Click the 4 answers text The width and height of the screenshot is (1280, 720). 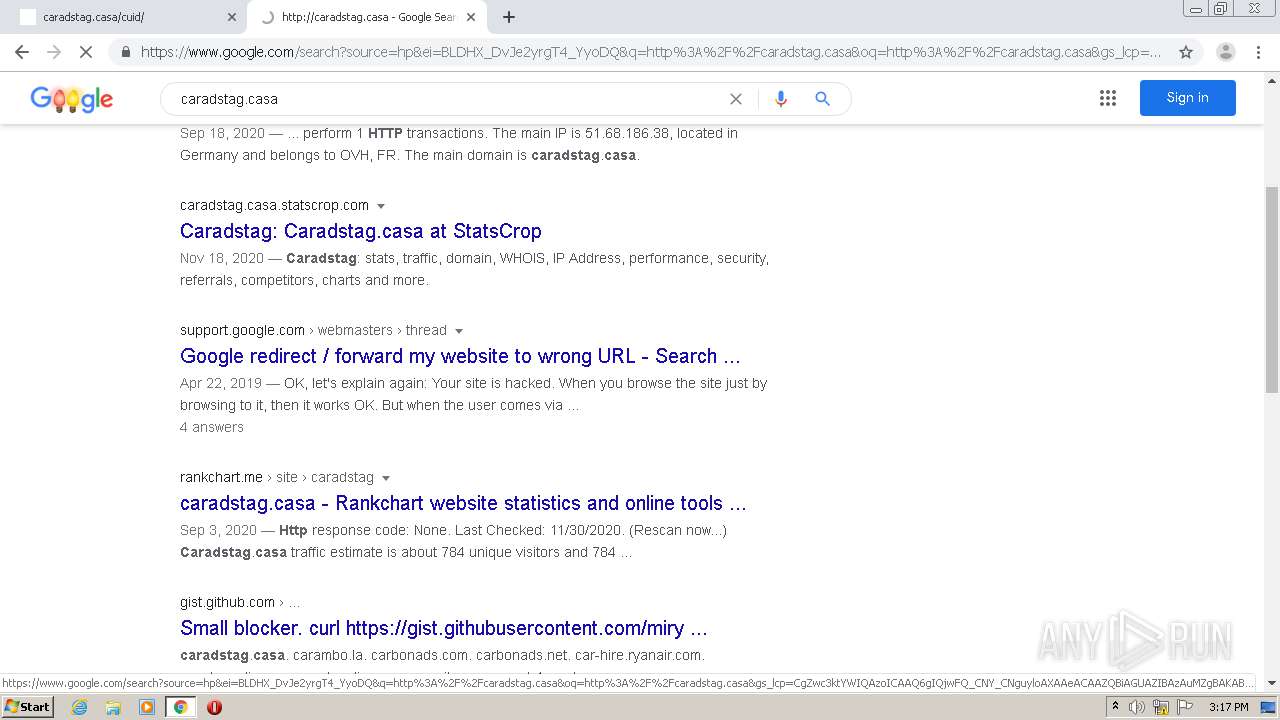[x=212, y=427]
